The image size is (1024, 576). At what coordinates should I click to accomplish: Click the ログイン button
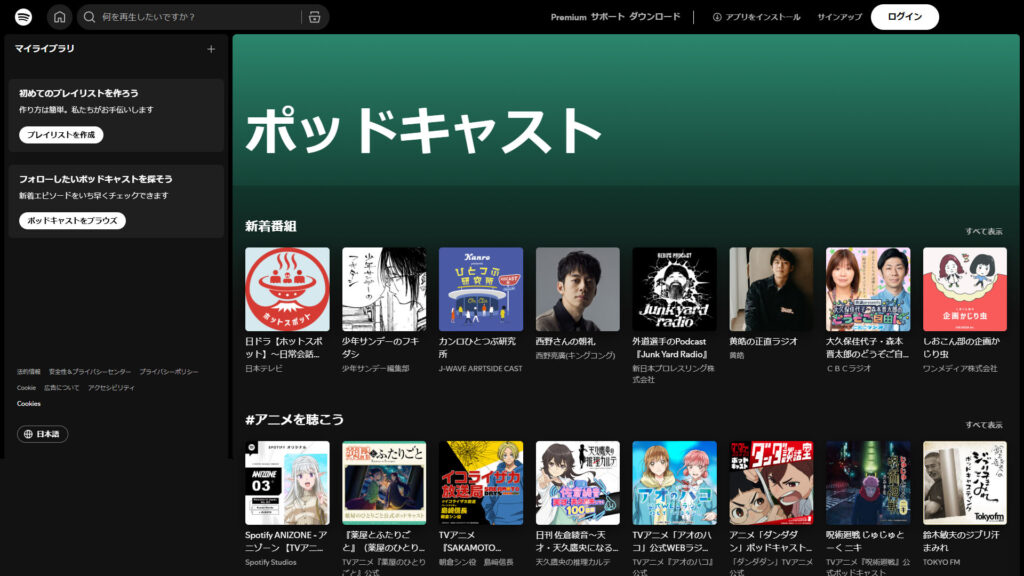point(904,17)
